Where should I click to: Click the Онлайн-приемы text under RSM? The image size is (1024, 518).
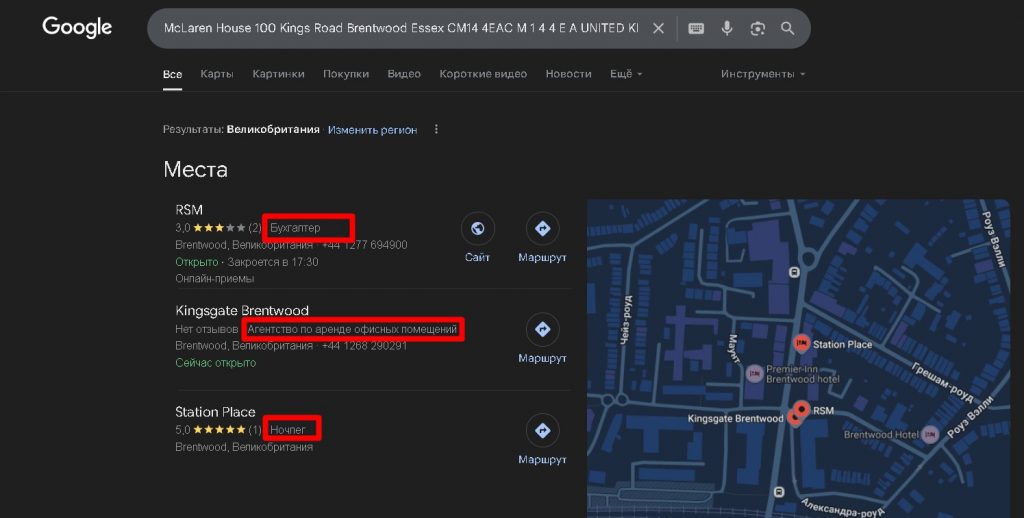point(215,278)
